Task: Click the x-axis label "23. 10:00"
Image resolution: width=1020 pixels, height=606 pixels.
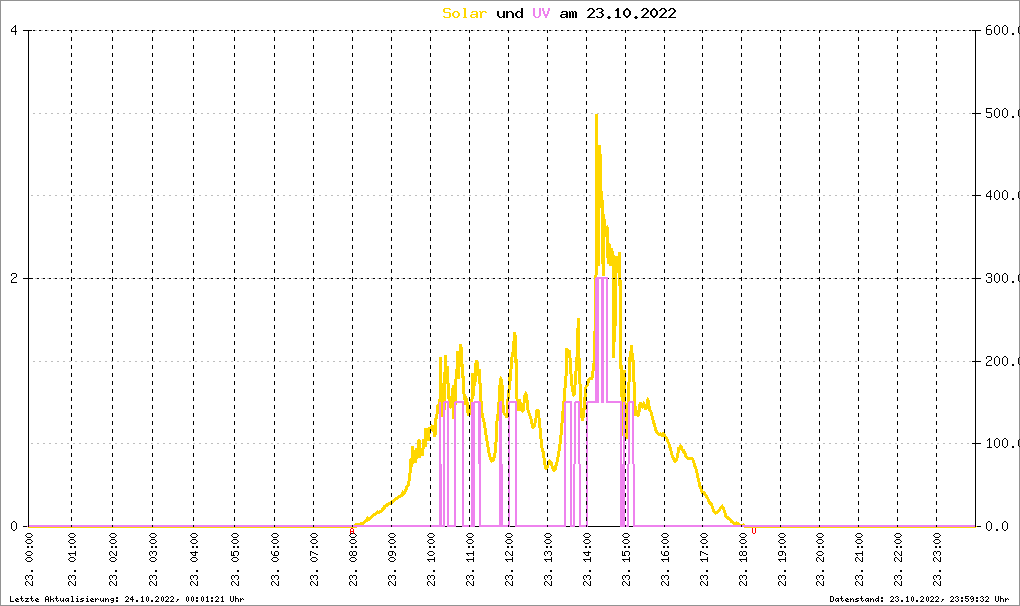Action: (431, 560)
